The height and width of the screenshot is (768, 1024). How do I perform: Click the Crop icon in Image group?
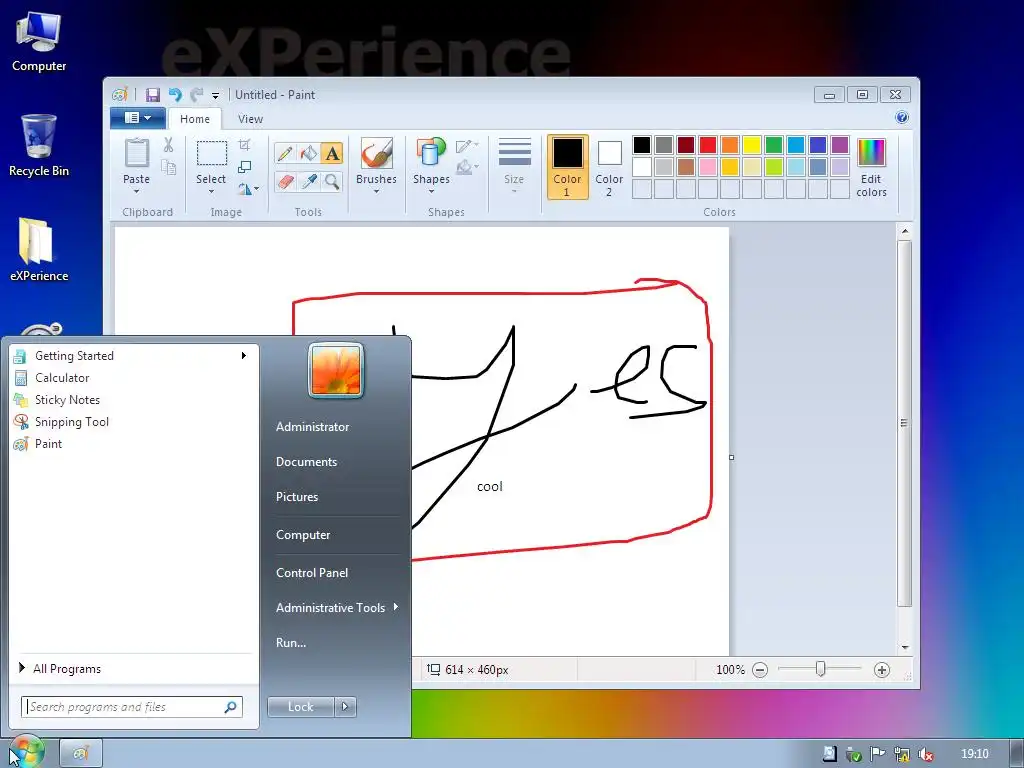(x=244, y=144)
